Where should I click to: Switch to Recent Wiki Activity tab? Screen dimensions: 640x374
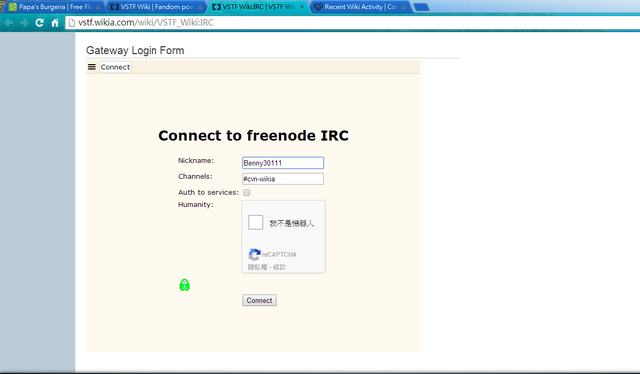tap(360, 7)
